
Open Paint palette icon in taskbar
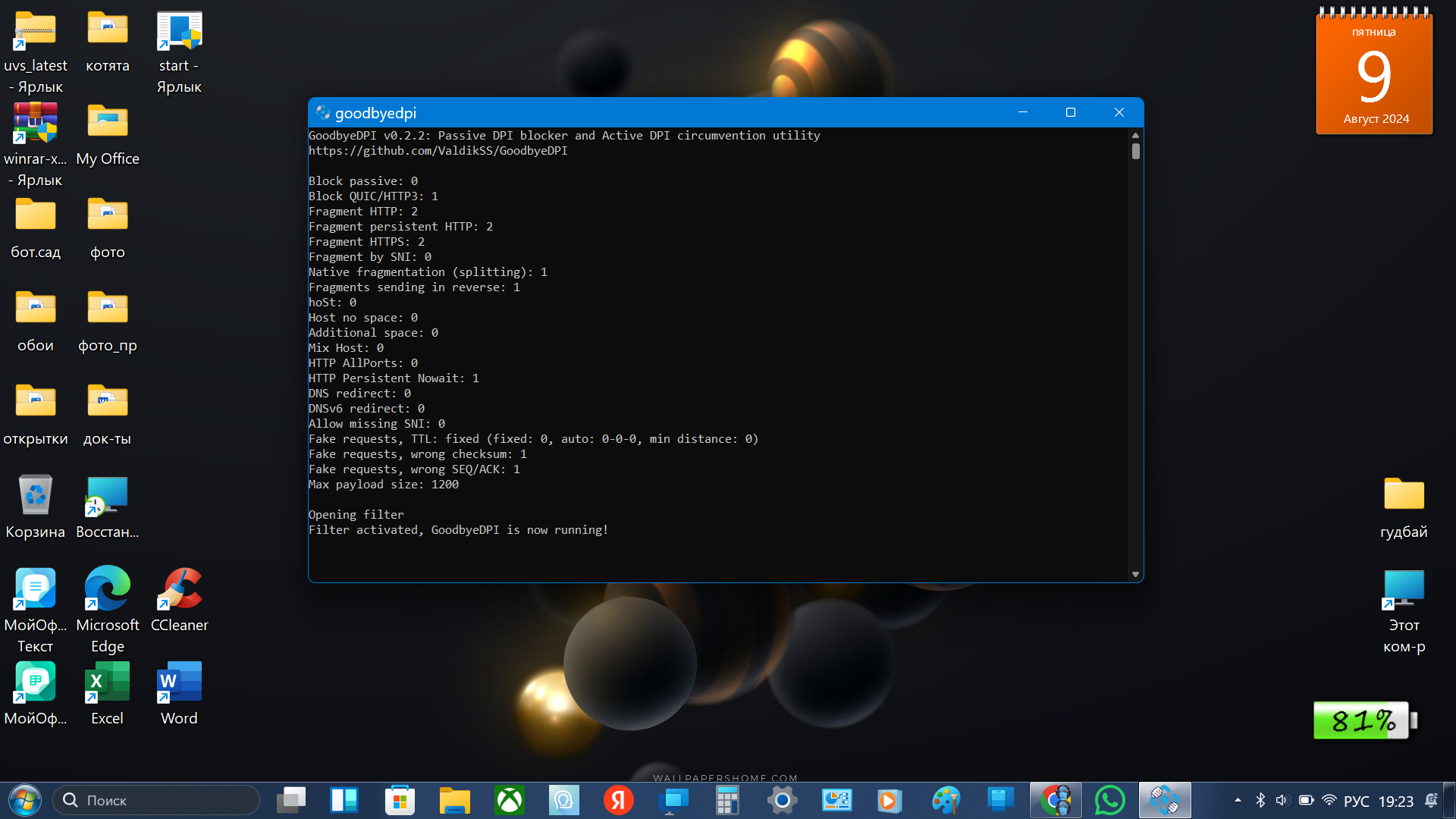click(946, 800)
